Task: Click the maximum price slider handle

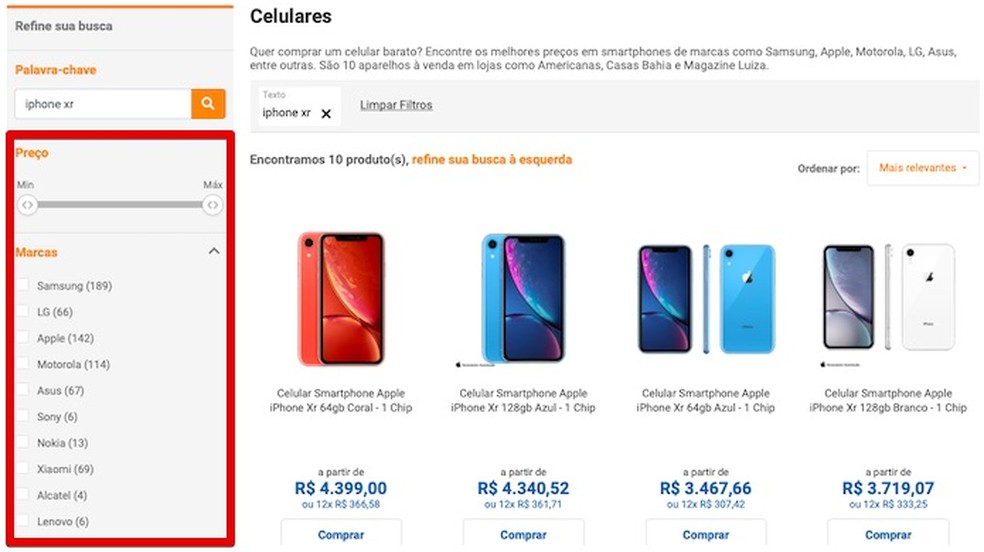Action: point(213,204)
